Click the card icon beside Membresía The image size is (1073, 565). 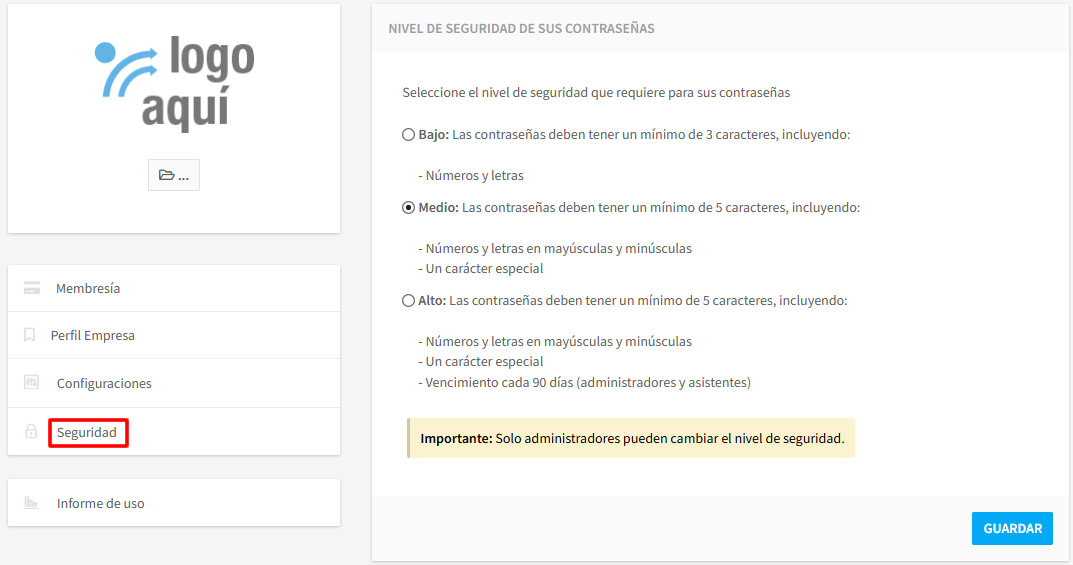tap(32, 288)
